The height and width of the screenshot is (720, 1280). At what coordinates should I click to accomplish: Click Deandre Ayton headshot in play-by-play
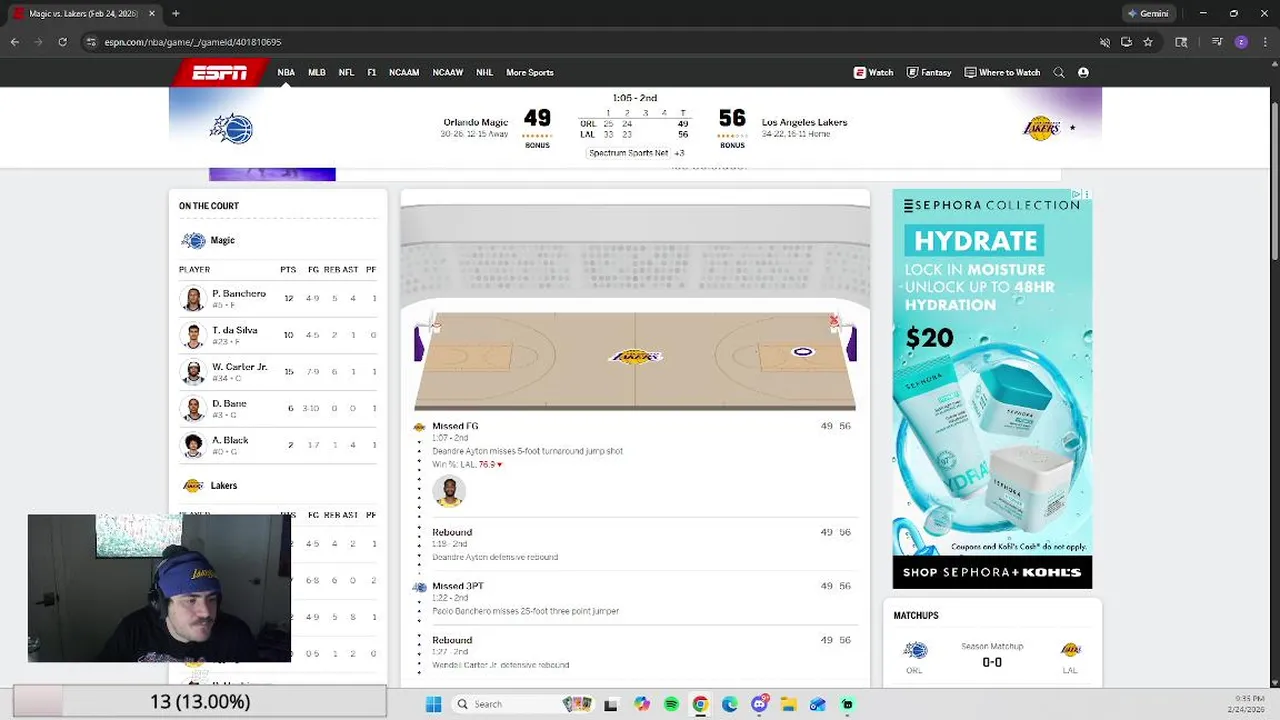(449, 491)
